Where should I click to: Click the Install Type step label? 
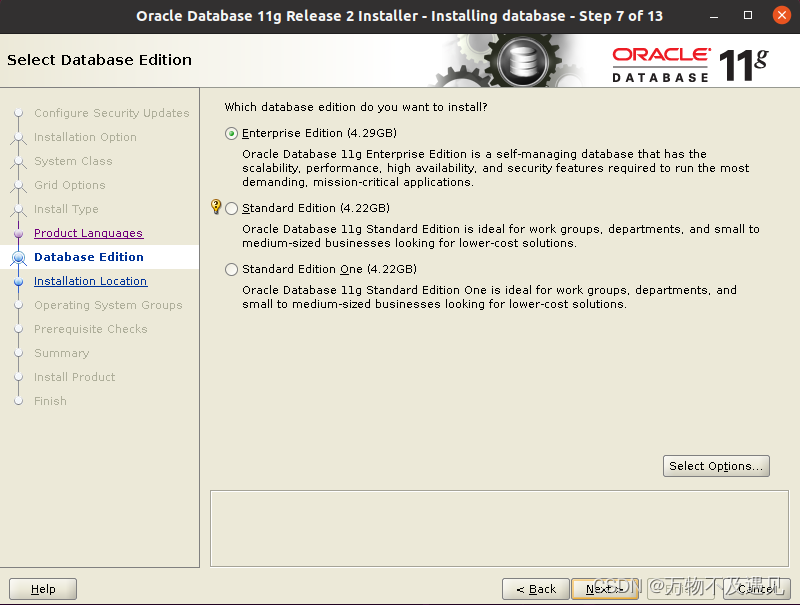[66, 209]
